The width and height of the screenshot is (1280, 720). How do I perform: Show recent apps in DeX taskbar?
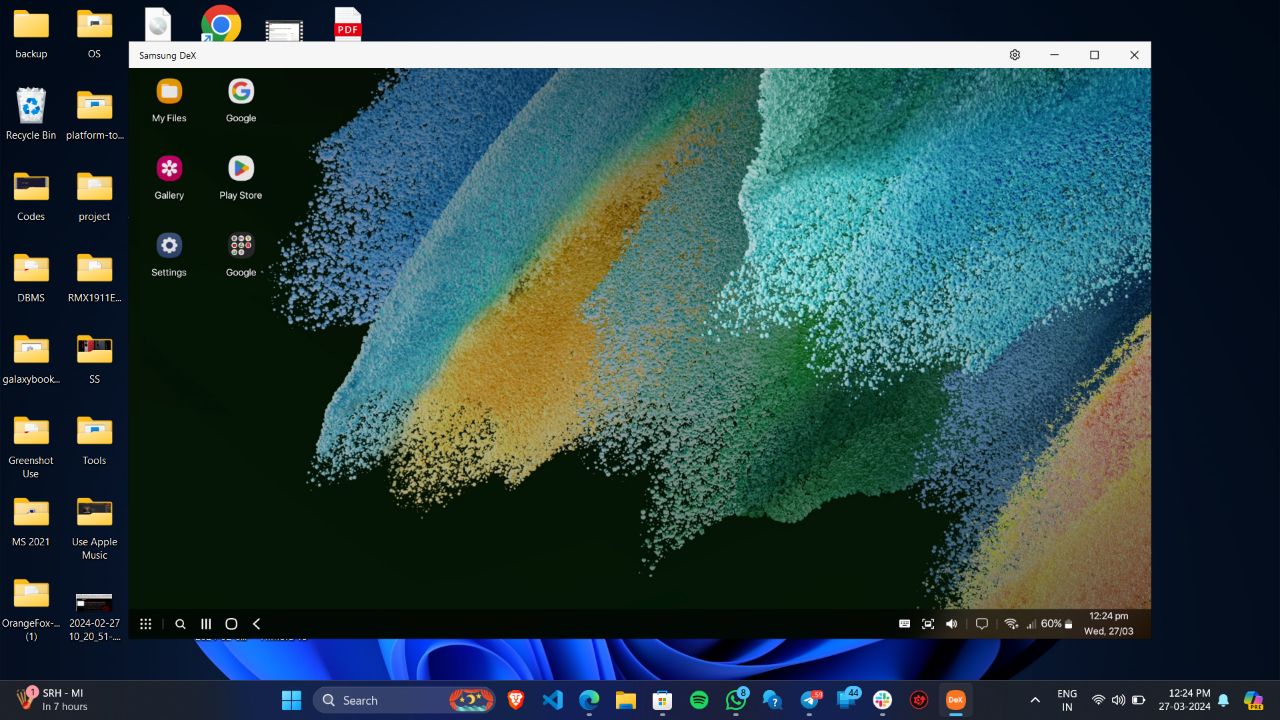pyautogui.click(x=206, y=623)
